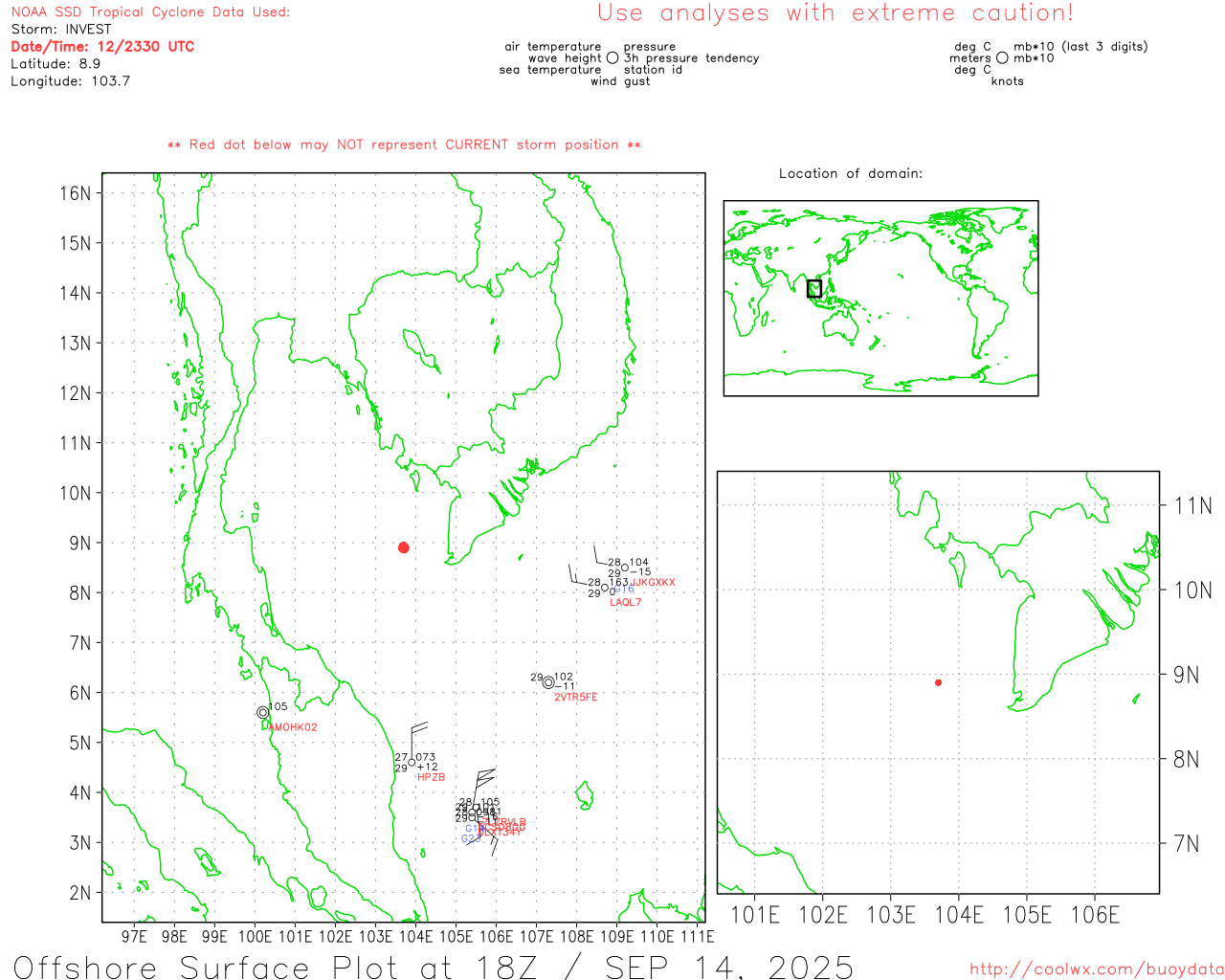This screenshot has width=1225, height=980.
Task: Click the HPZB station circle marker
Action: pos(412,763)
